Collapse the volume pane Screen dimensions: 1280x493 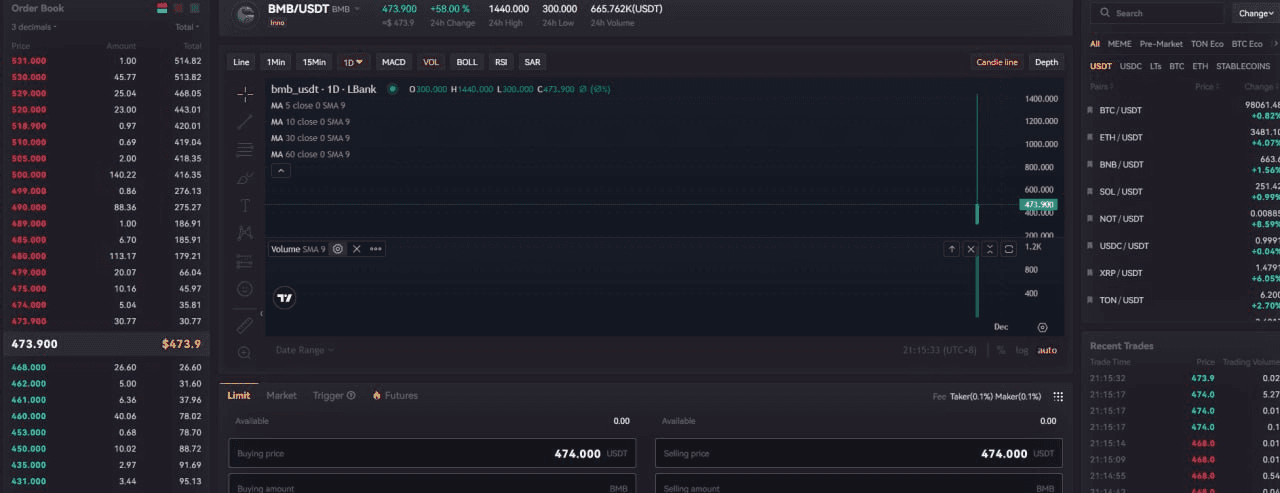(x=990, y=249)
